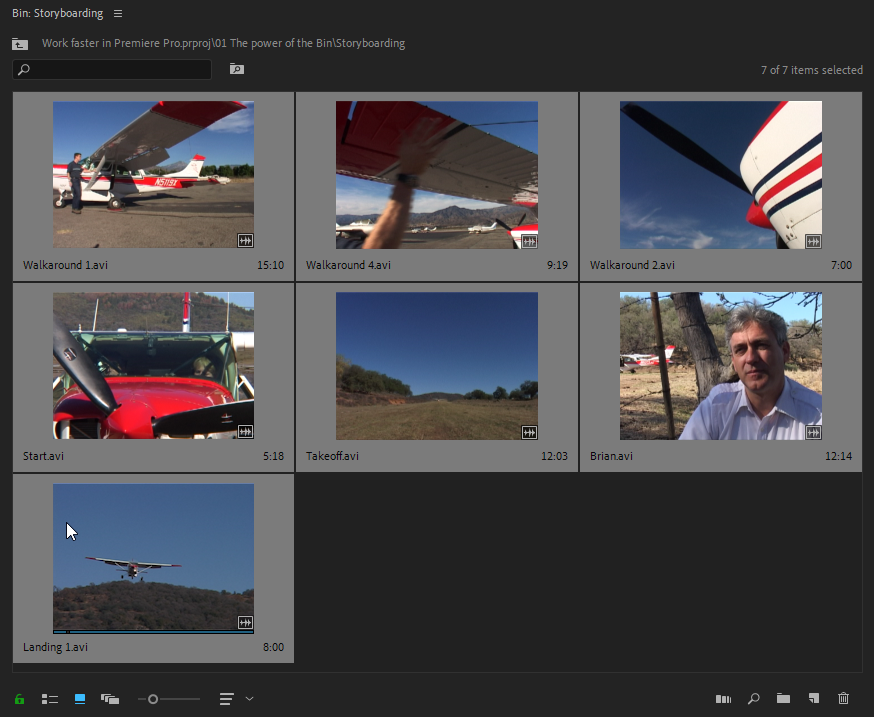
Task: Click inside the search field
Action: tap(110, 69)
